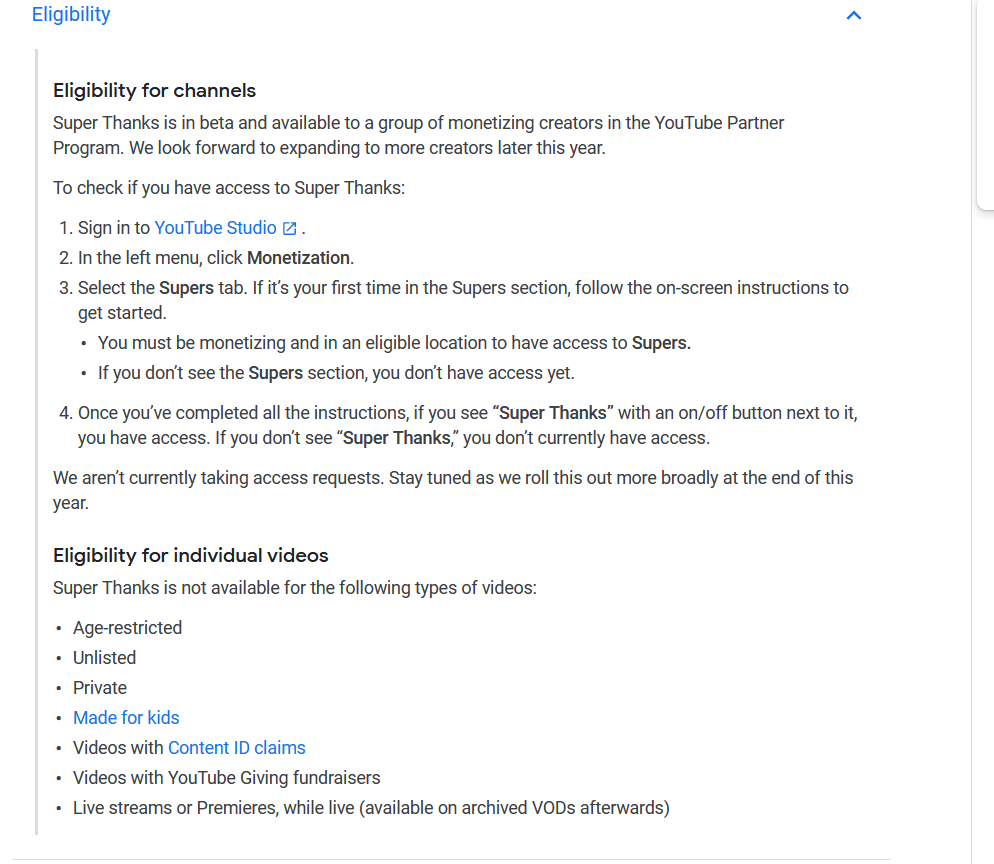Open the Made for kids link

126,718
